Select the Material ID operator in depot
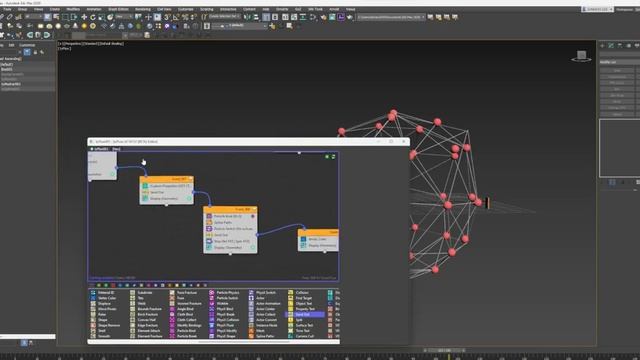The width and height of the screenshot is (640, 360). [x=103, y=293]
